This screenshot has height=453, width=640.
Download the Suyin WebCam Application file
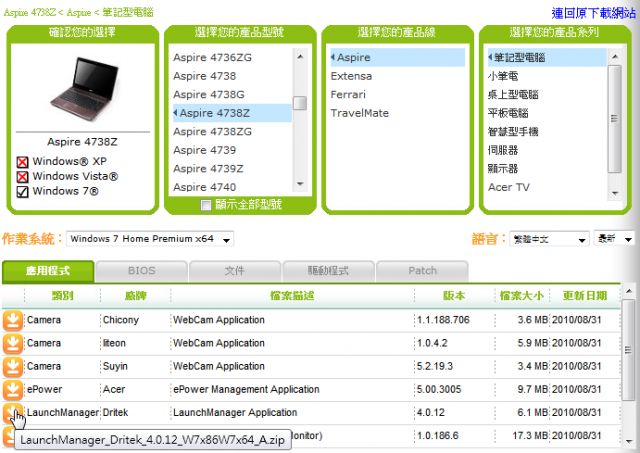tap(13, 367)
